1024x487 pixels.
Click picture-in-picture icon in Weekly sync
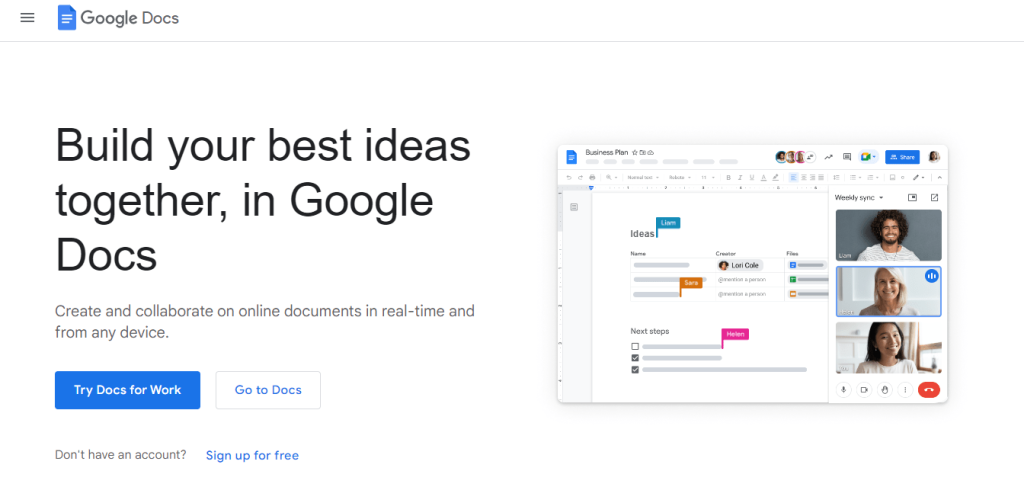[912, 197]
